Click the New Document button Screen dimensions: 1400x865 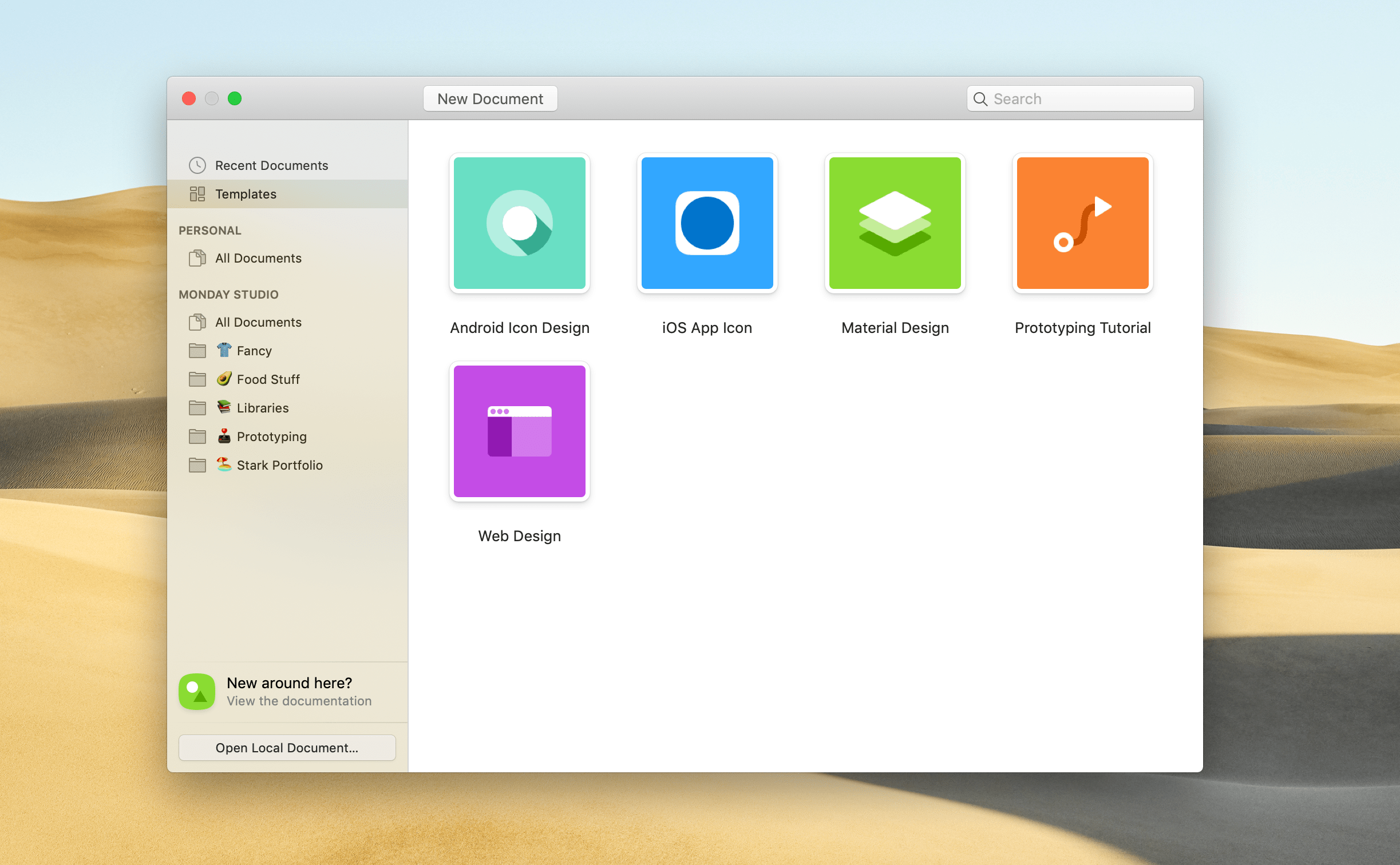(490, 99)
